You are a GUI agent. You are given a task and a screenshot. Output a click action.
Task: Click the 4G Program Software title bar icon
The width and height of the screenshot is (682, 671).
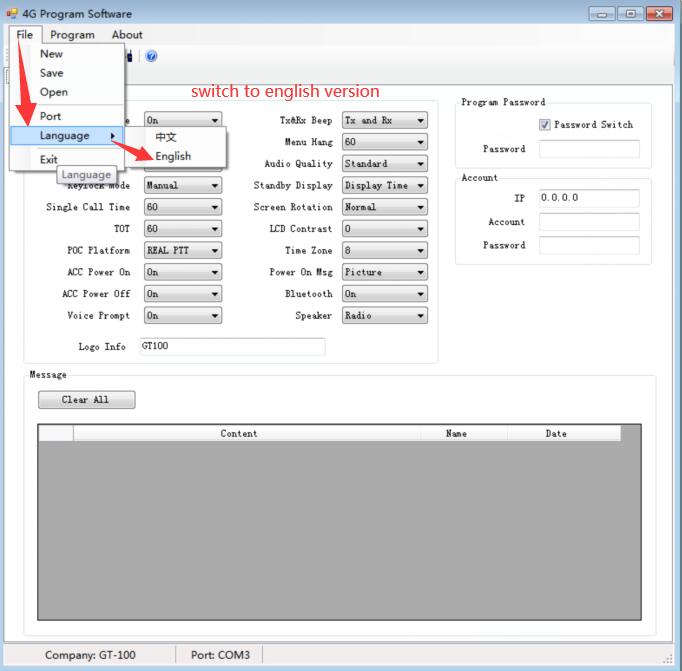(x=11, y=14)
